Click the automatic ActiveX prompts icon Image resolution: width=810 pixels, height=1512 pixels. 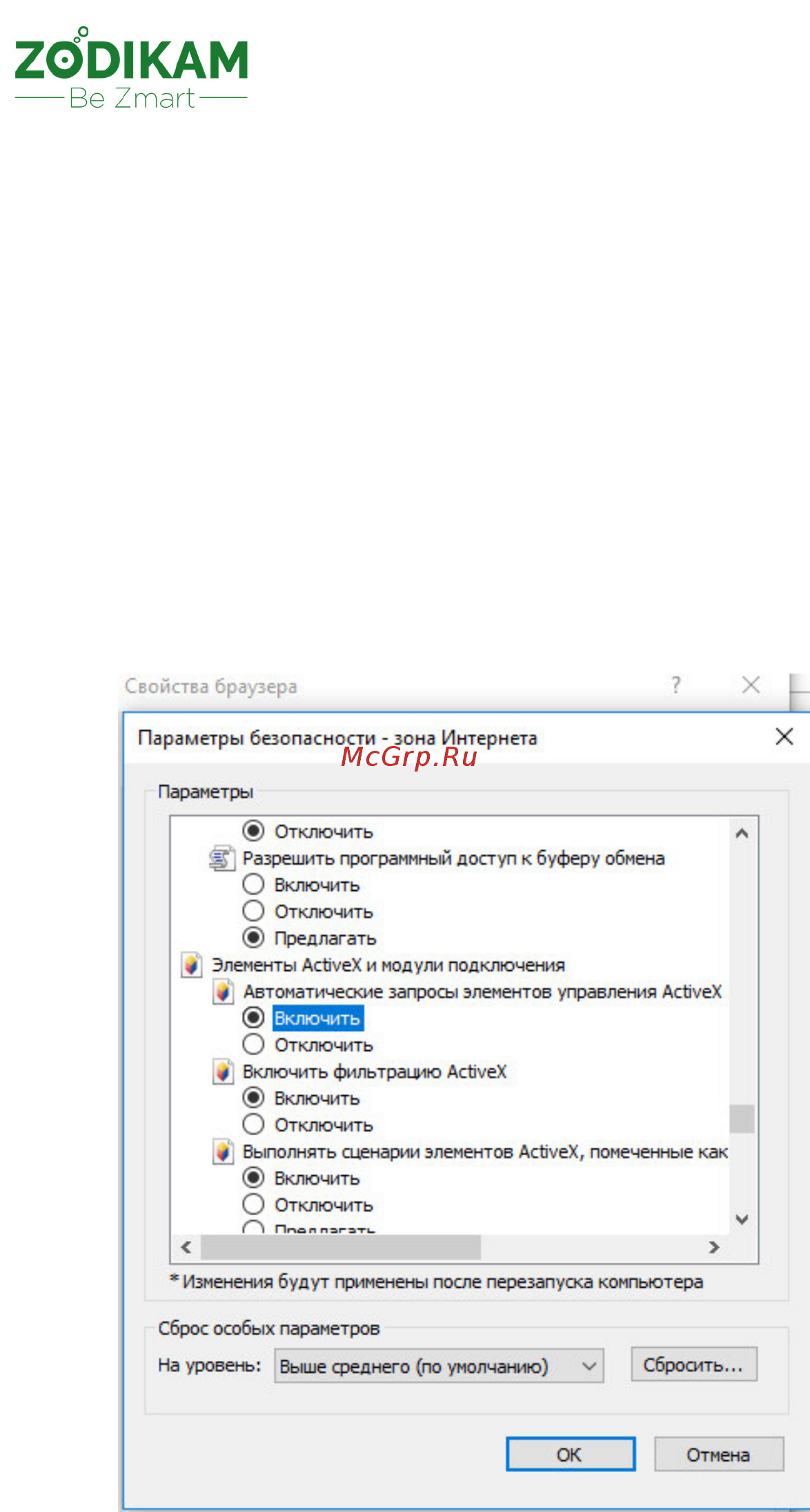tap(223, 992)
